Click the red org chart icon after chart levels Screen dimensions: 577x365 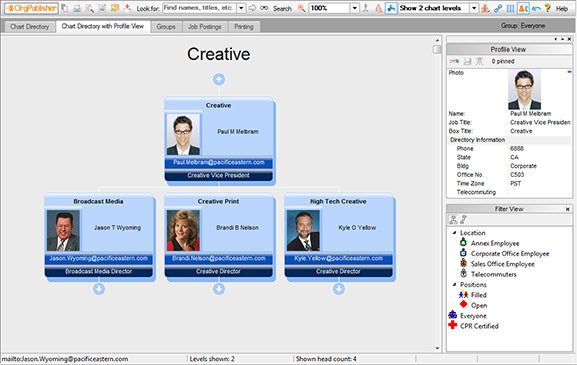pyautogui.click(x=485, y=8)
